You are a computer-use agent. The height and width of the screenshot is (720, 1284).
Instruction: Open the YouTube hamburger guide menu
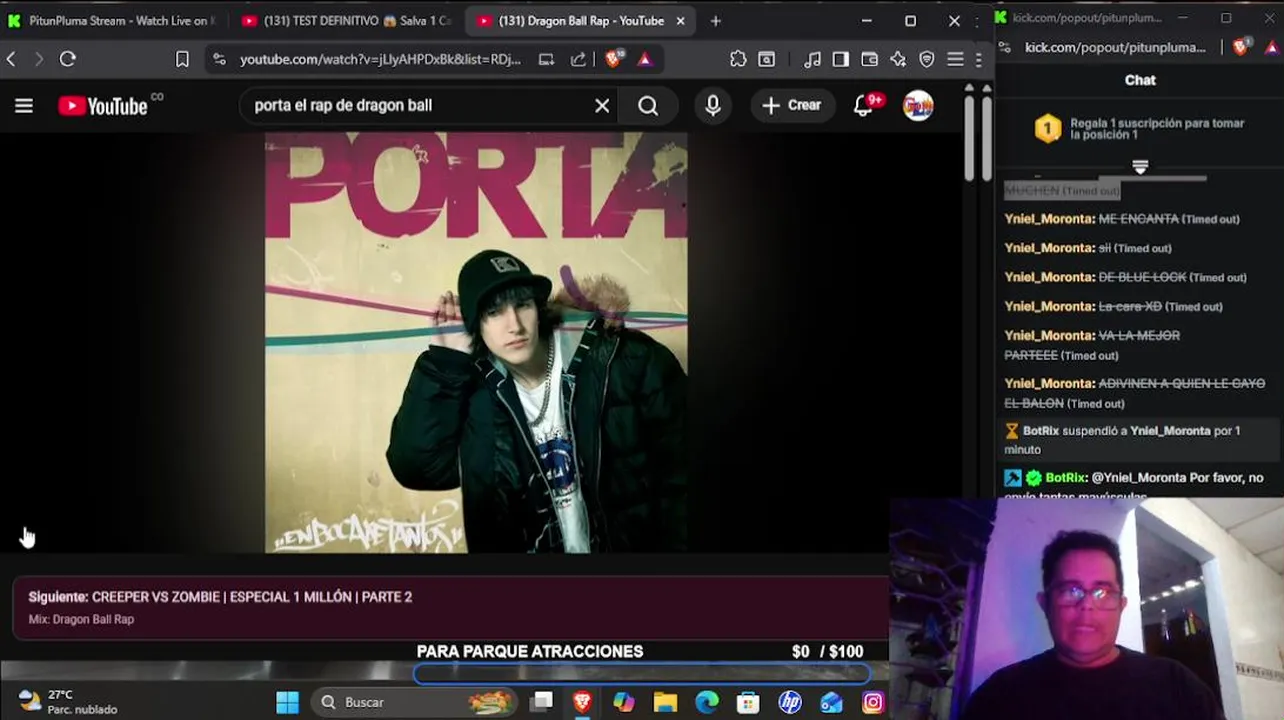(24, 105)
